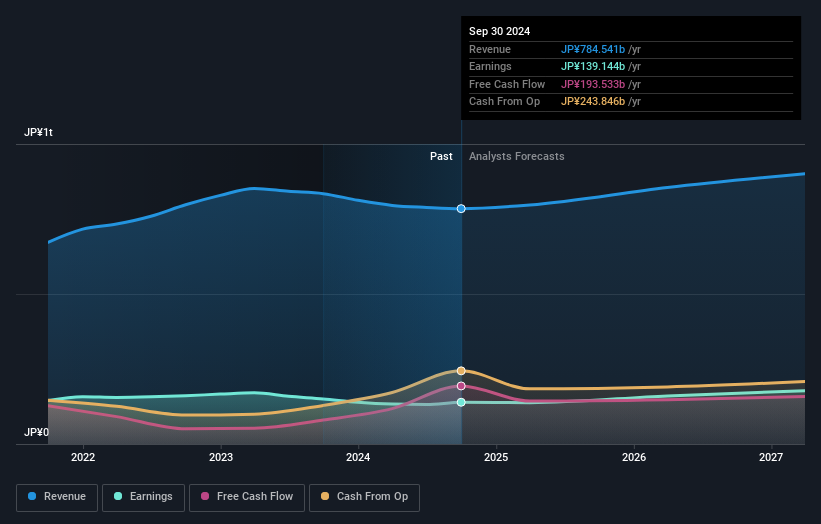The image size is (821, 524).
Task: Click the orange Cash From Op data point
Action: pyautogui.click(x=461, y=371)
